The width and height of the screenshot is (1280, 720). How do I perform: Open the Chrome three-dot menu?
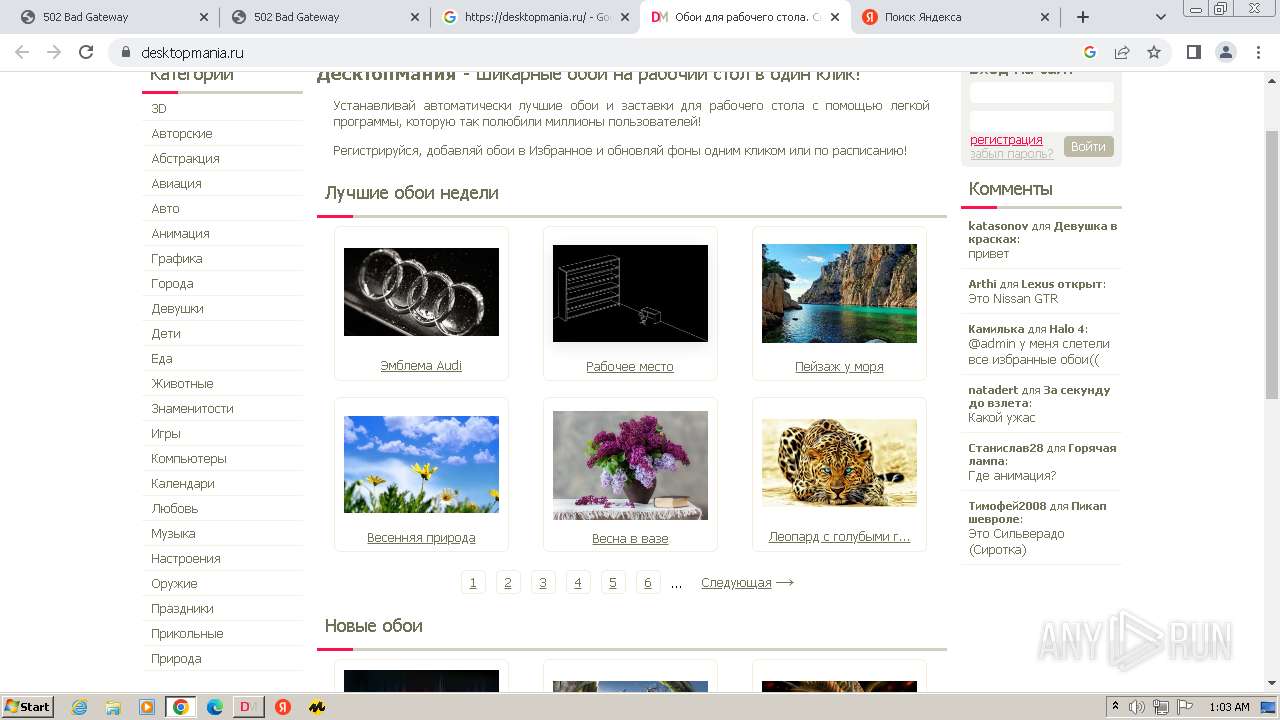pos(1257,52)
